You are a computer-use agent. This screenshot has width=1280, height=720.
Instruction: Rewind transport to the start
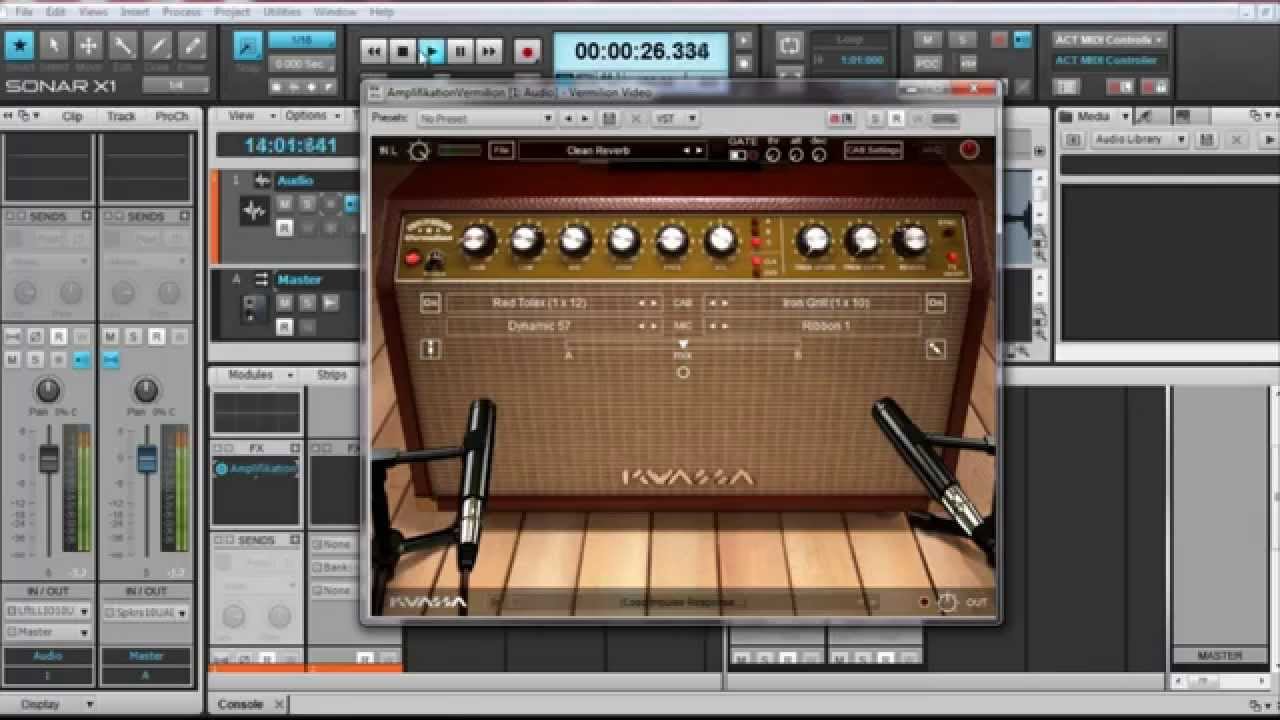374,51
